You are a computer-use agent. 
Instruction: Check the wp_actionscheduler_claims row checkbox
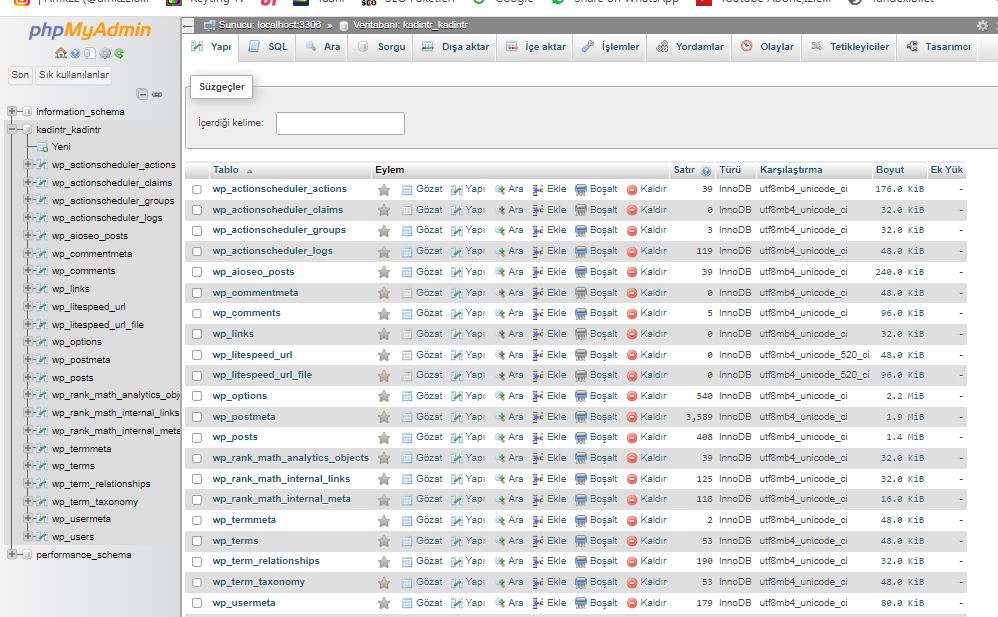(x=197, y=210)
